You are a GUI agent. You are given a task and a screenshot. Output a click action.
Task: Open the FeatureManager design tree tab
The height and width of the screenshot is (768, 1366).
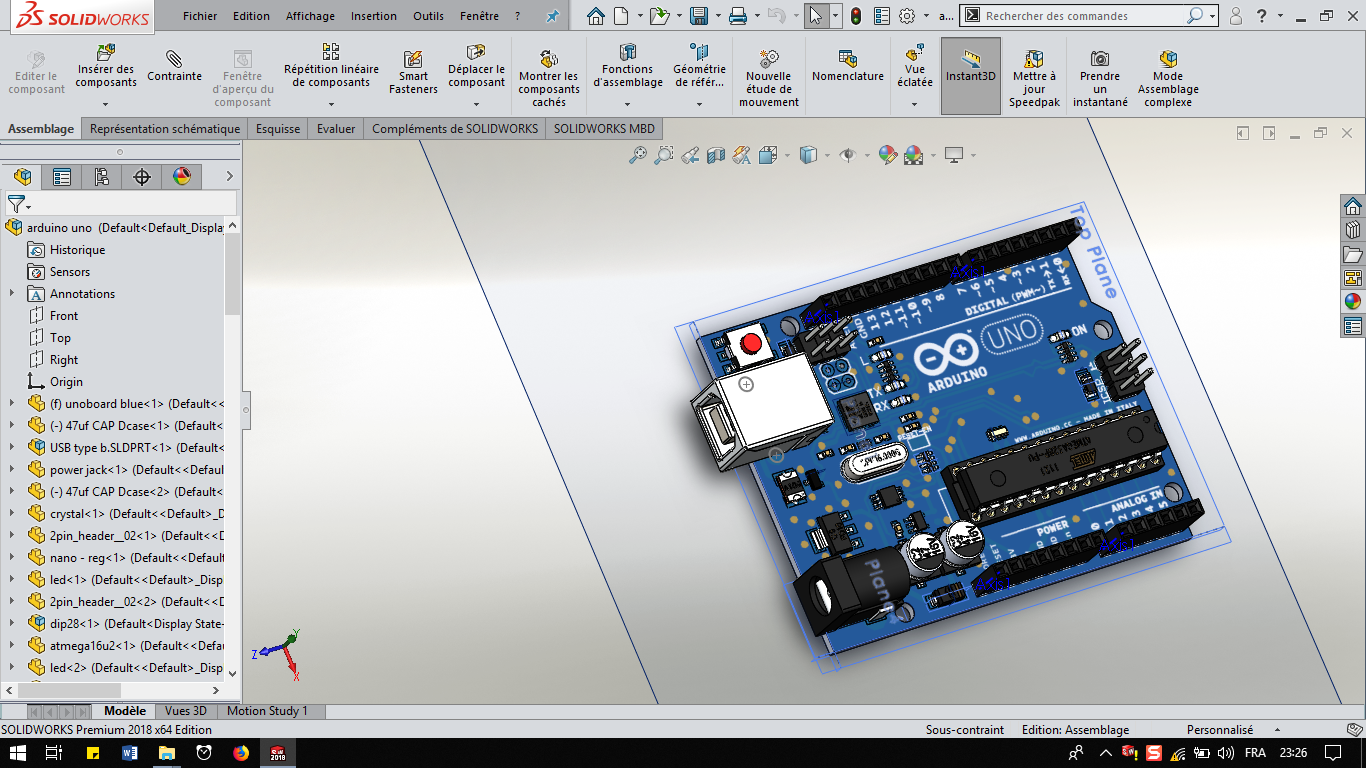pyautogui.click(x=22, y=177)
